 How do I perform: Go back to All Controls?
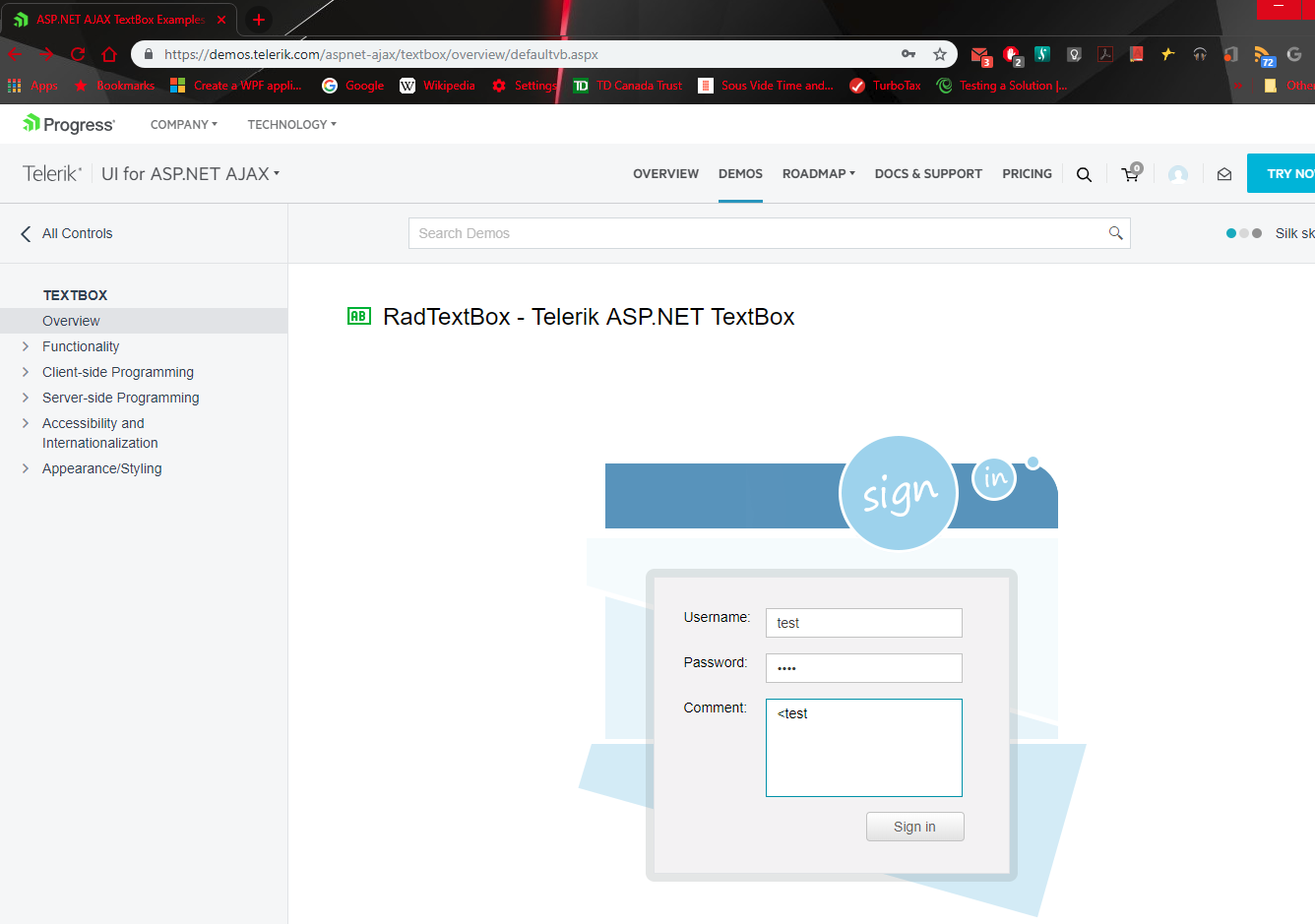click(66, 233)
